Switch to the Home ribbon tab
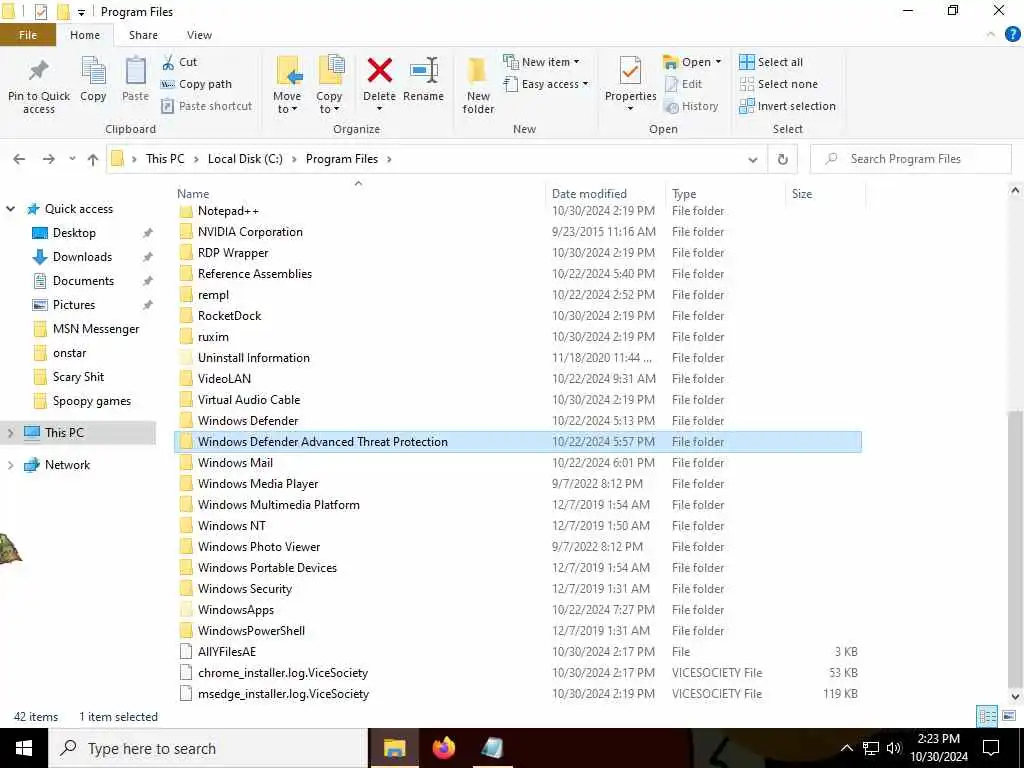The width and height of the screenshot is (1024, 768). pos(85,35)
